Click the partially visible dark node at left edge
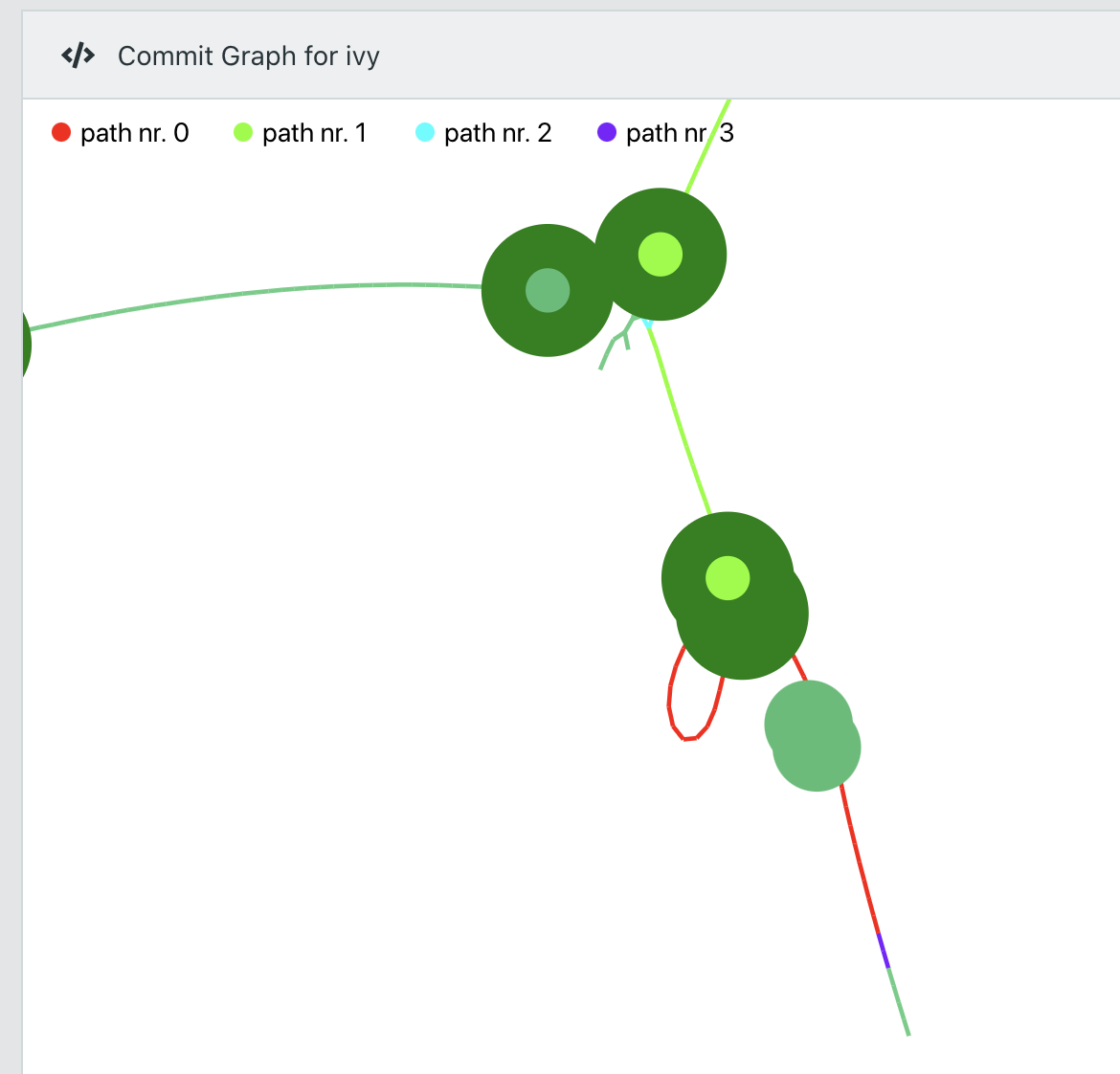 click(27, 345)
